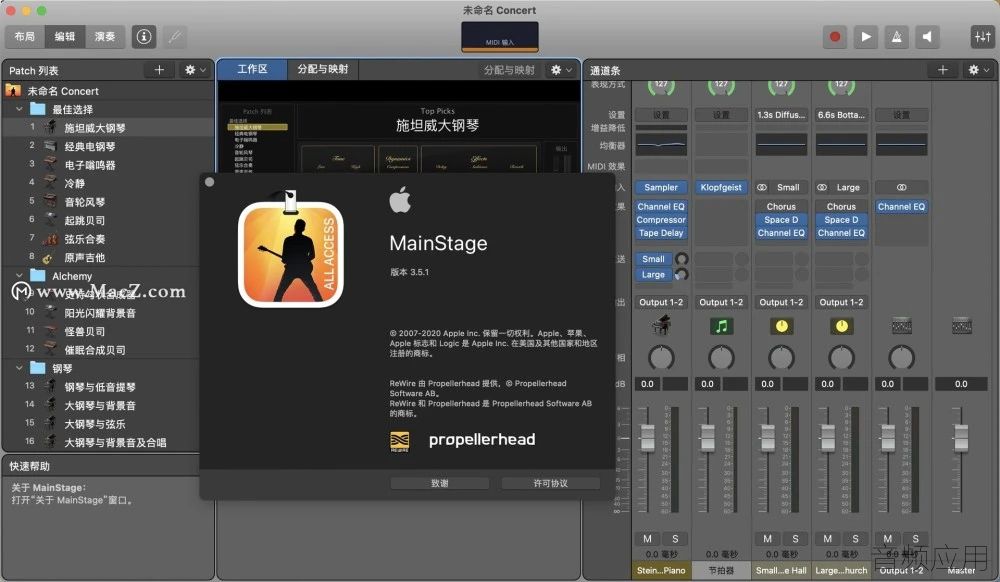Open the Compressor plug-in slot
Image resolution: width=1000 pixels, height=582 pixels.
[x=661, y=220]
